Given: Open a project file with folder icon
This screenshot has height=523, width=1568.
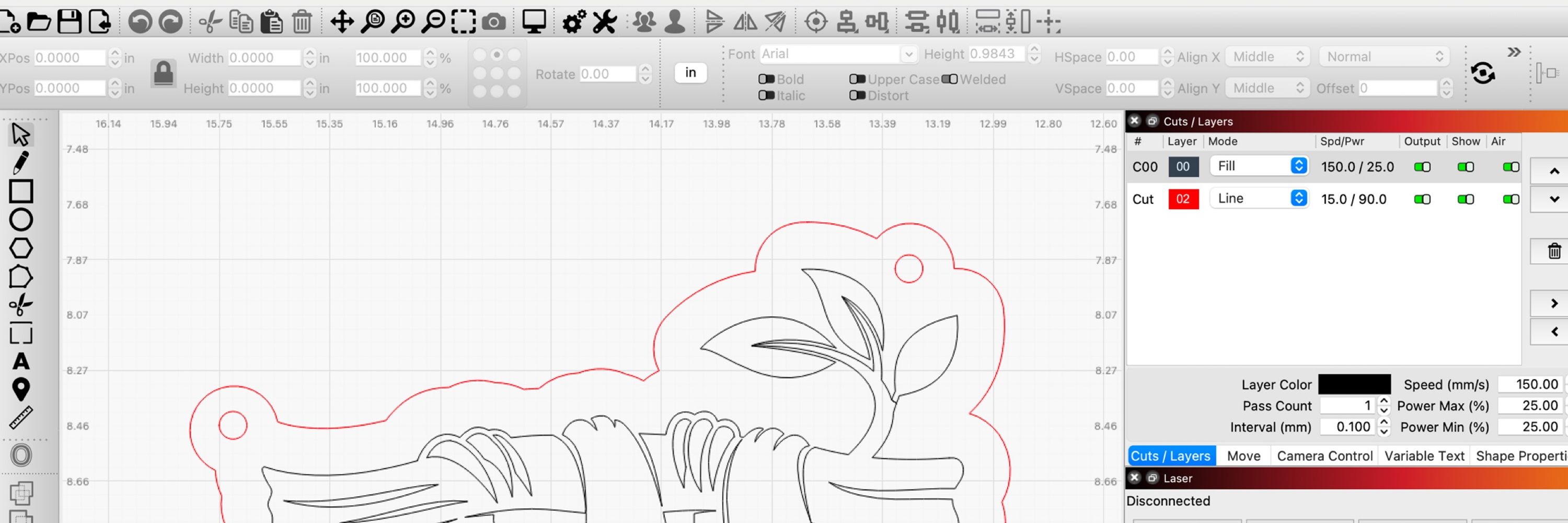Looking at the screenshot, I should [x=39, y=22].
